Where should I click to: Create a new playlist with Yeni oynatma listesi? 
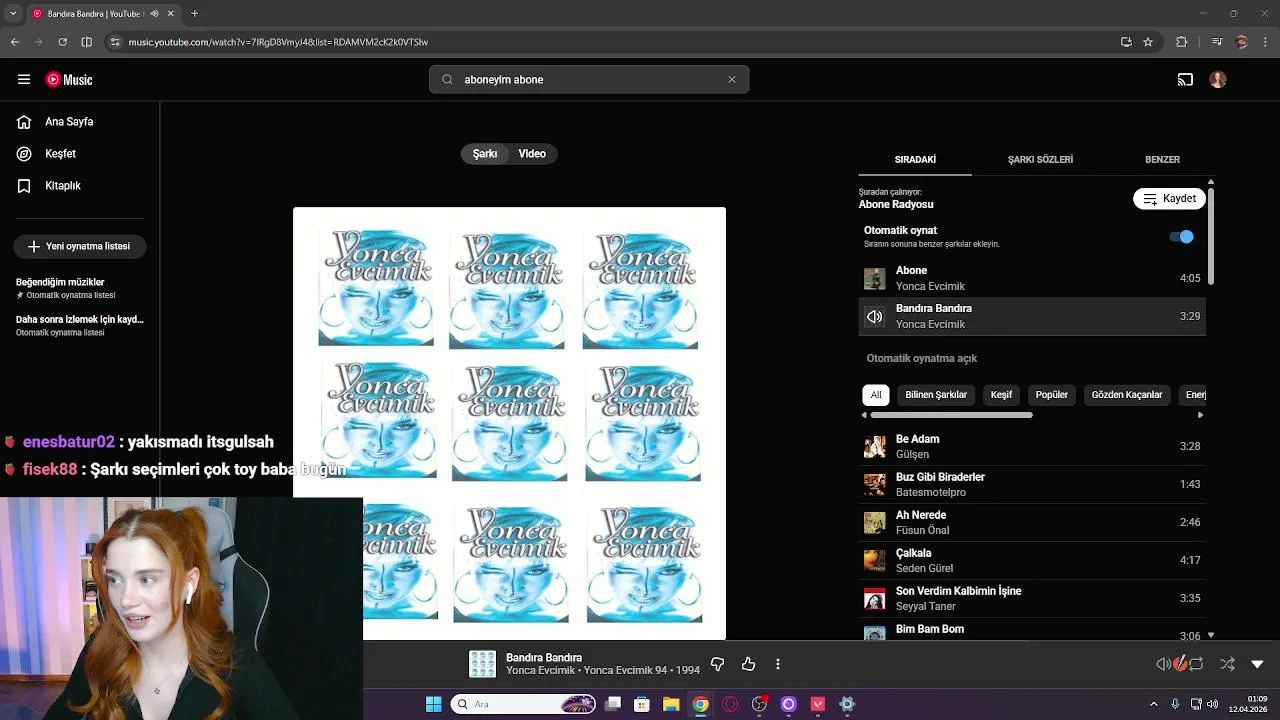(80, 246)
